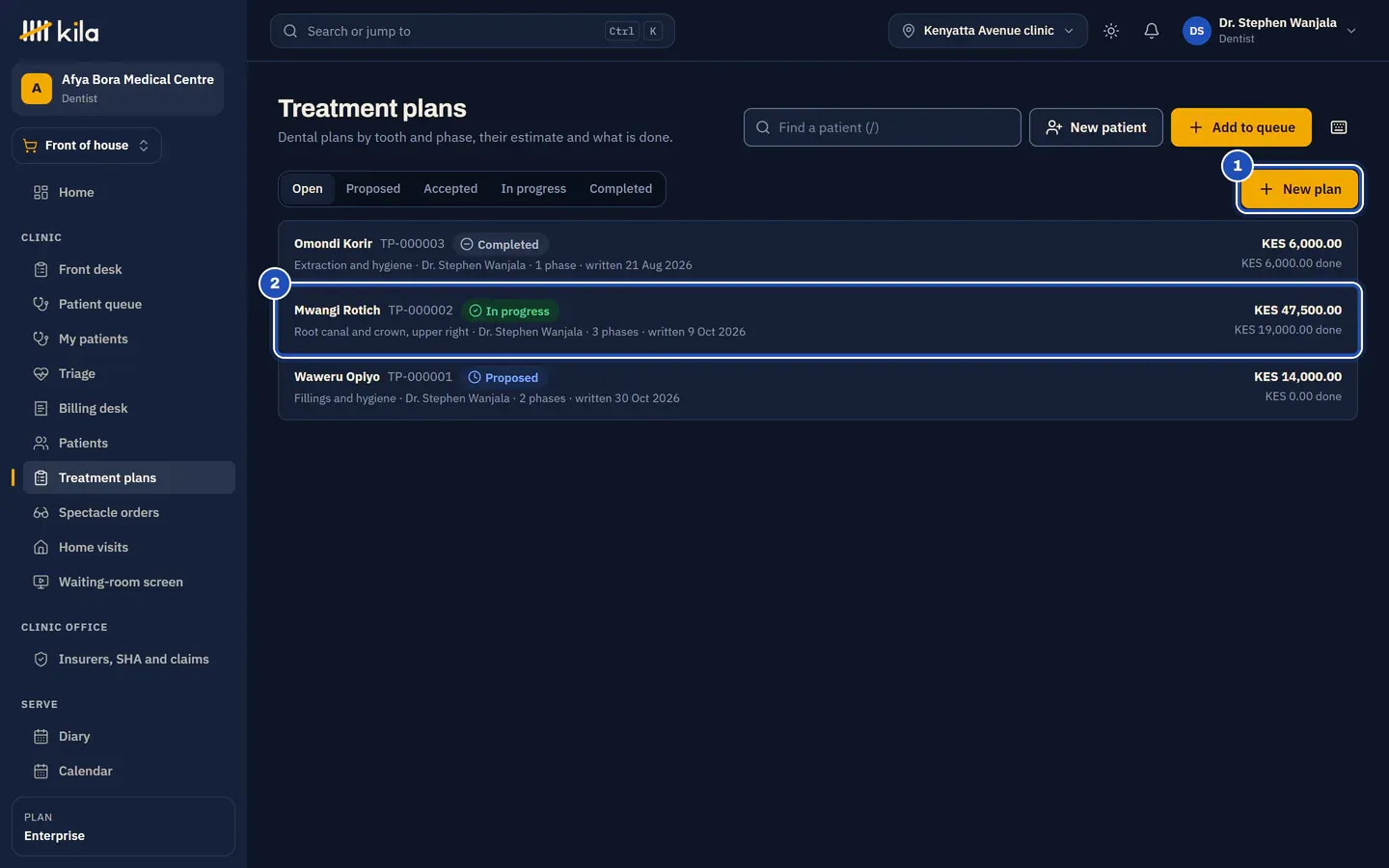
Task: Expand the Front of house switcher
Action: [87, 146]
